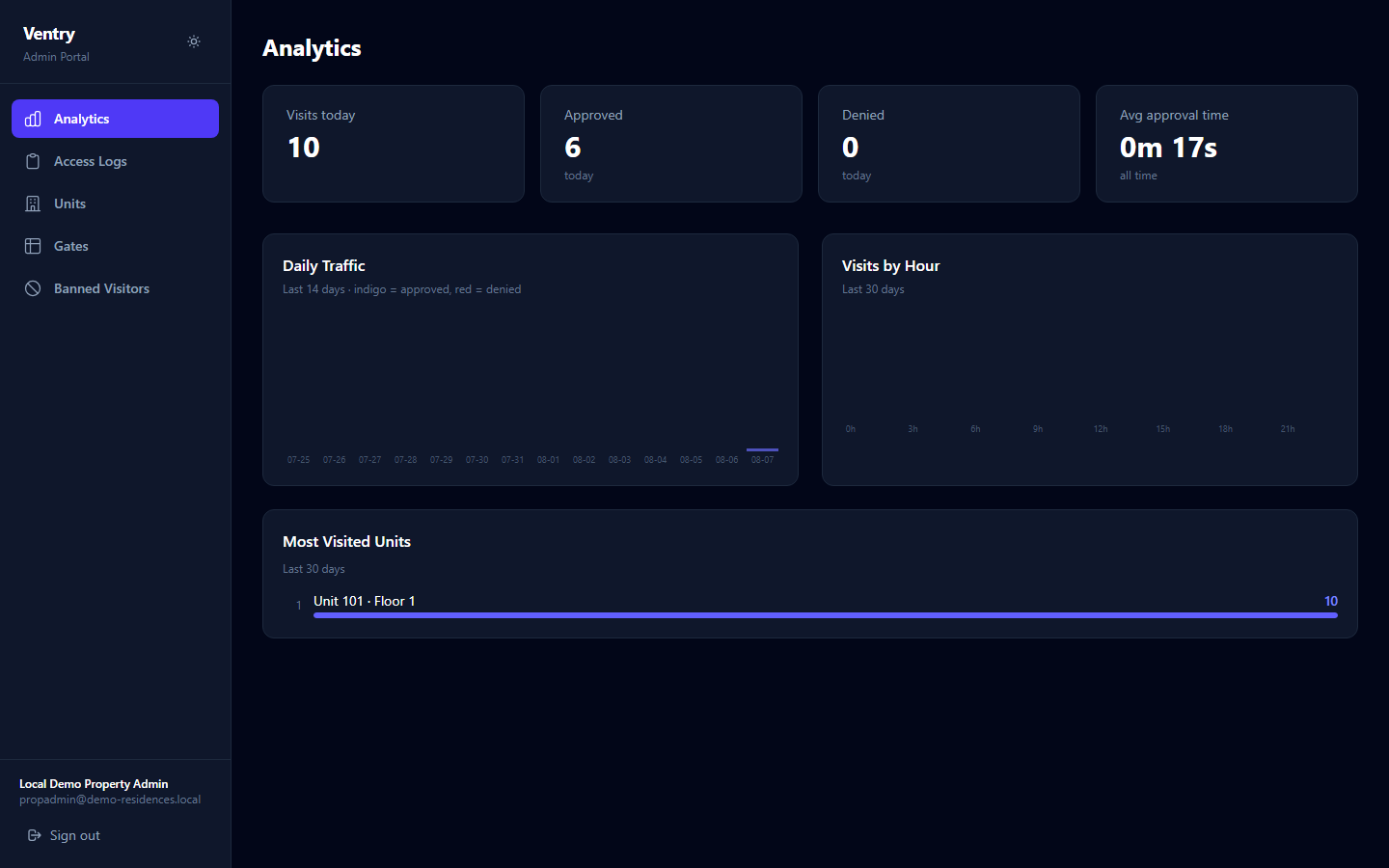Image resolution: width=1389 pixels, height=868 pixels.
Task: Click the Daily Traffic heading
Action: click(324, 265)
